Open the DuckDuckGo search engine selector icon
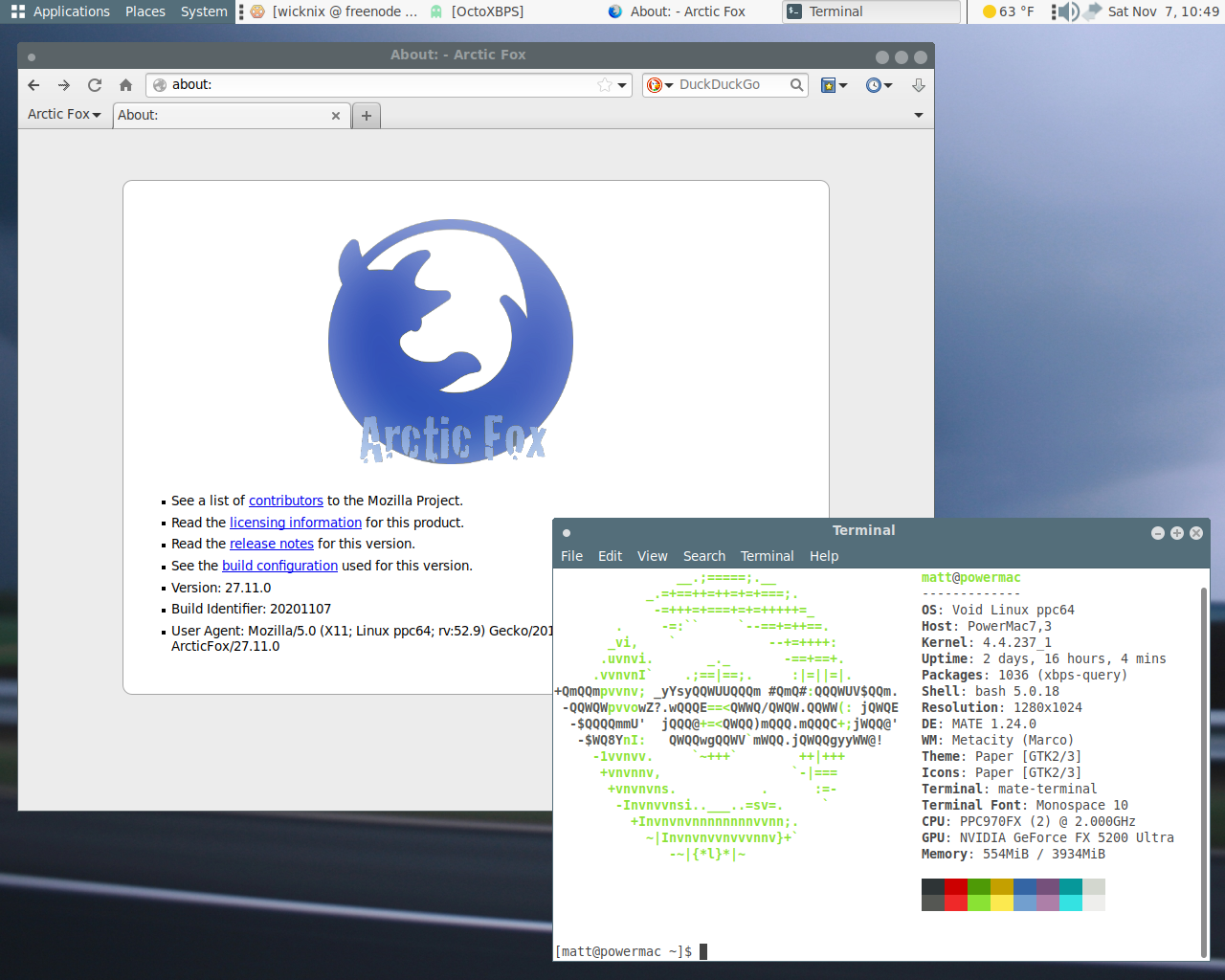 659,85
